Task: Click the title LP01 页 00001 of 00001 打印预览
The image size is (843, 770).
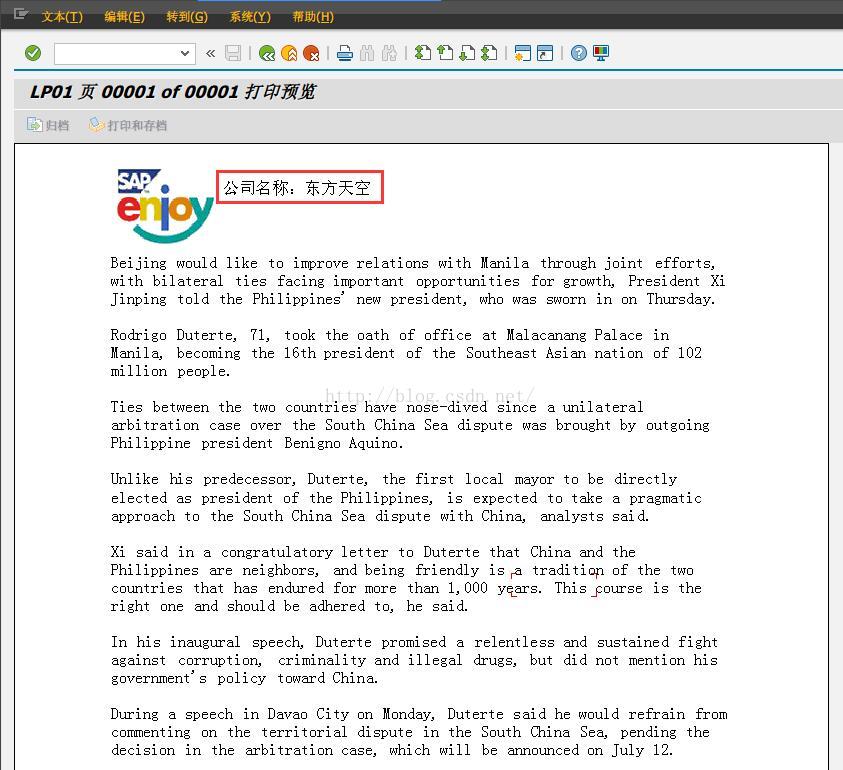Action: (x=173, y=92)
